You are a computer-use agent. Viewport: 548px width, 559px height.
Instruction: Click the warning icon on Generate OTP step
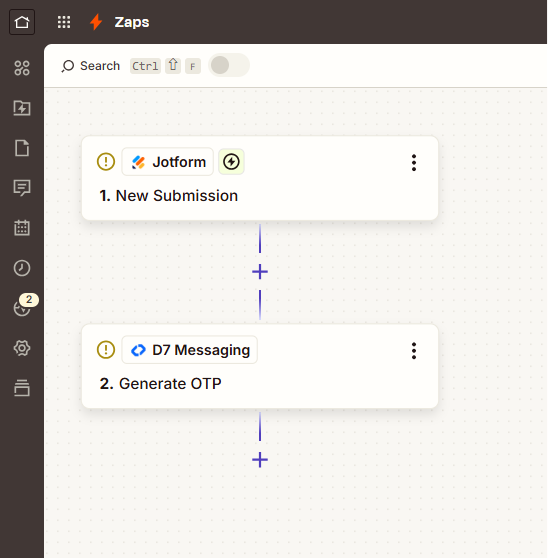pos(106,350)
